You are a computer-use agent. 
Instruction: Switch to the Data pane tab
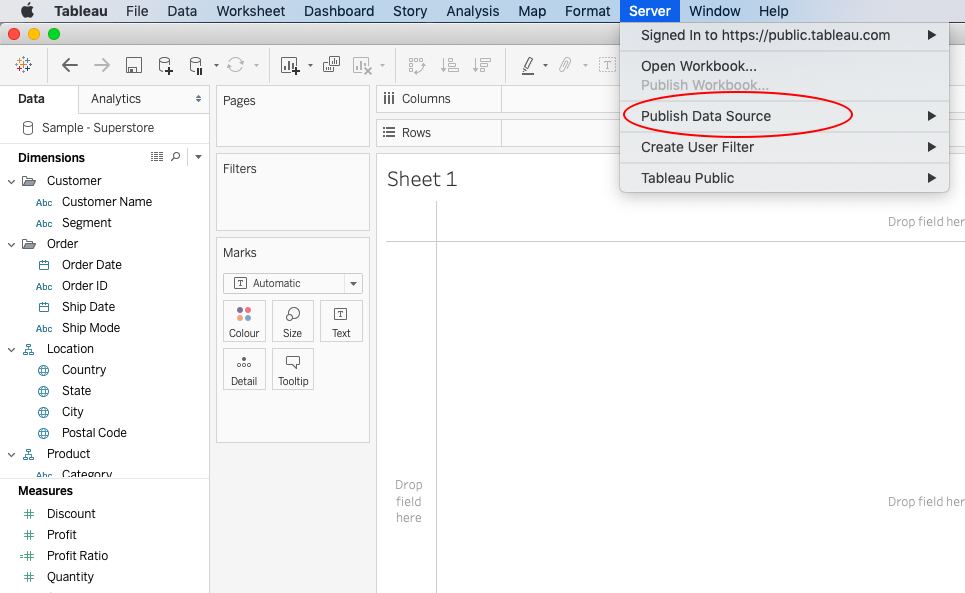click(31, 98)
